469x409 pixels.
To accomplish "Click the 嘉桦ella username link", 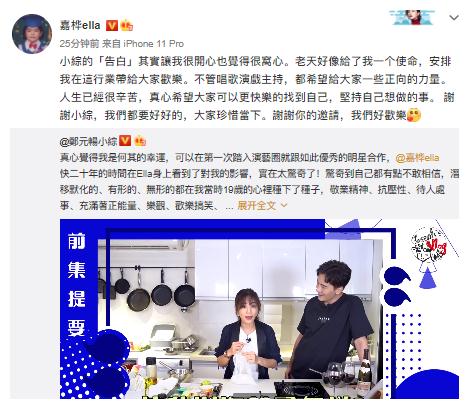I will click(80, 25).
